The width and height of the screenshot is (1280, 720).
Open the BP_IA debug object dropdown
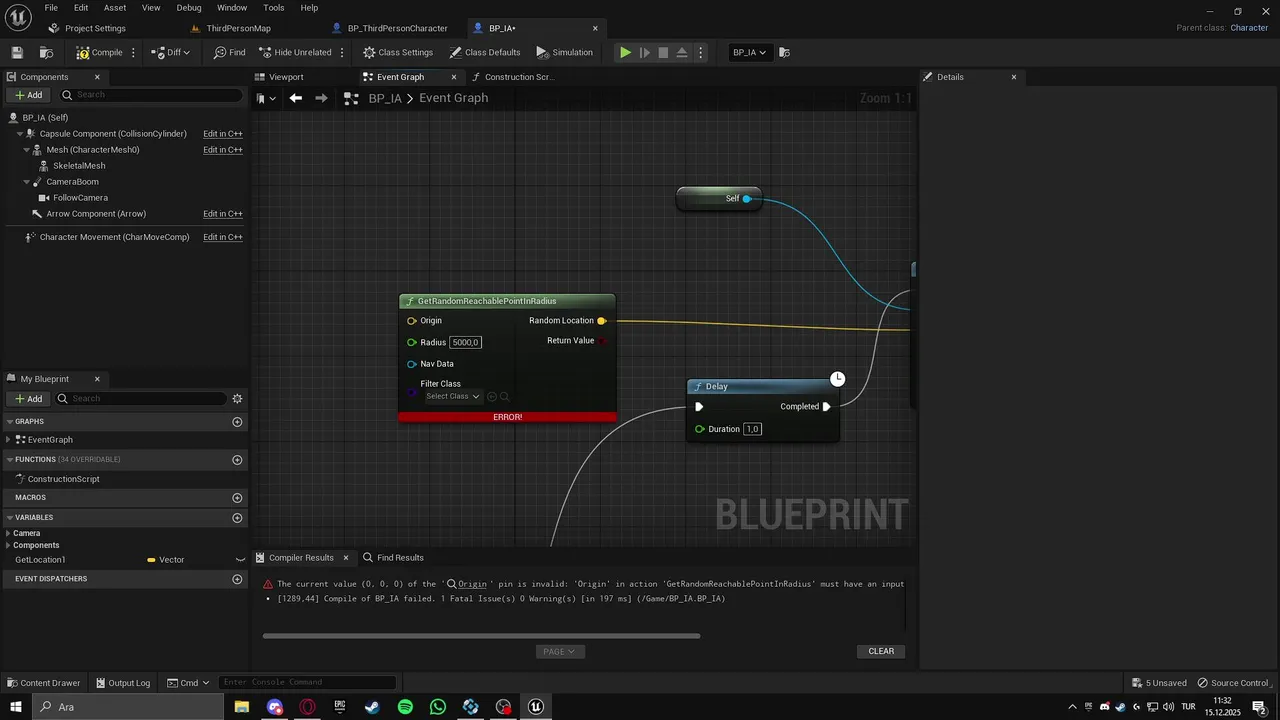pyautogui.click(x=750, y=52)
